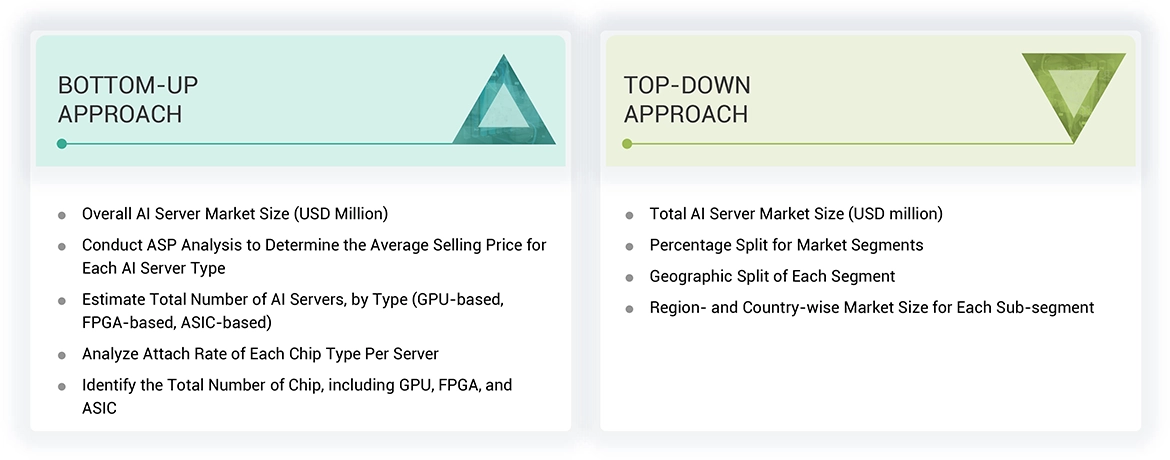Click bullet beside Geographic Split of Each Segment
Screen dimensions: 1170x460
pyautogui.click(x=629, y=277)
